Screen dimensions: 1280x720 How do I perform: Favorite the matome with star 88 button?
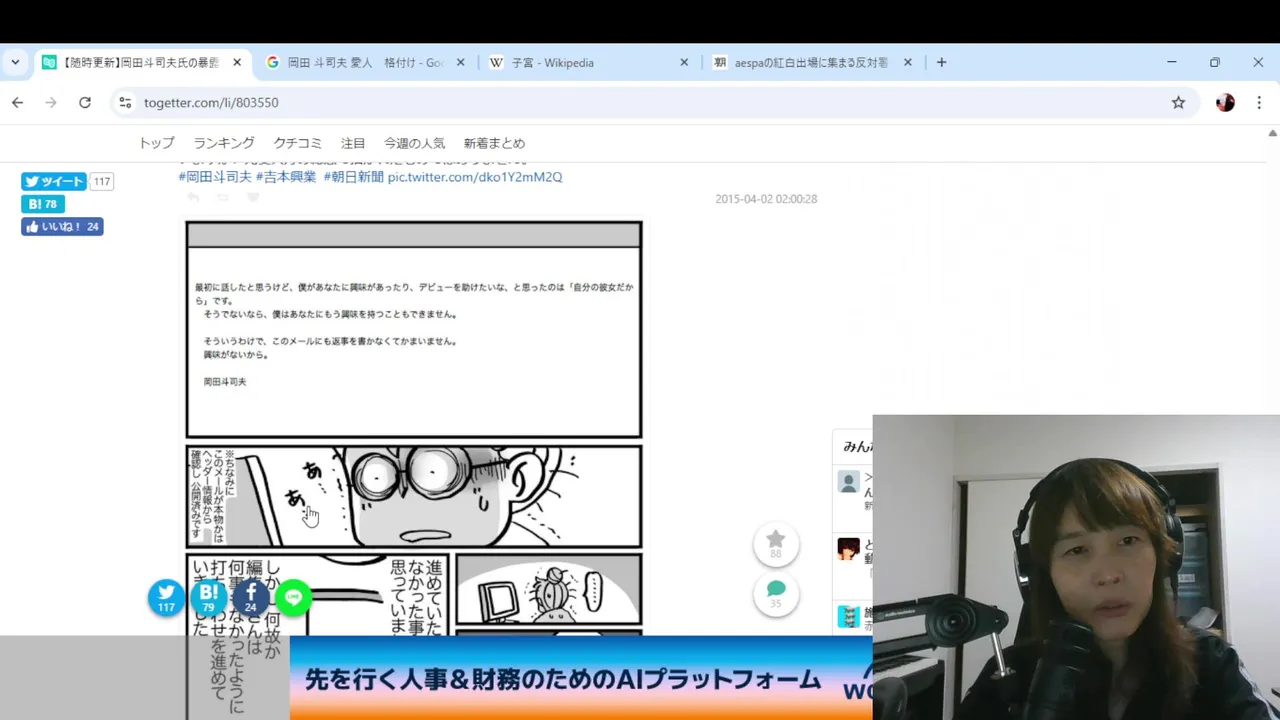(x=776, y=544)
